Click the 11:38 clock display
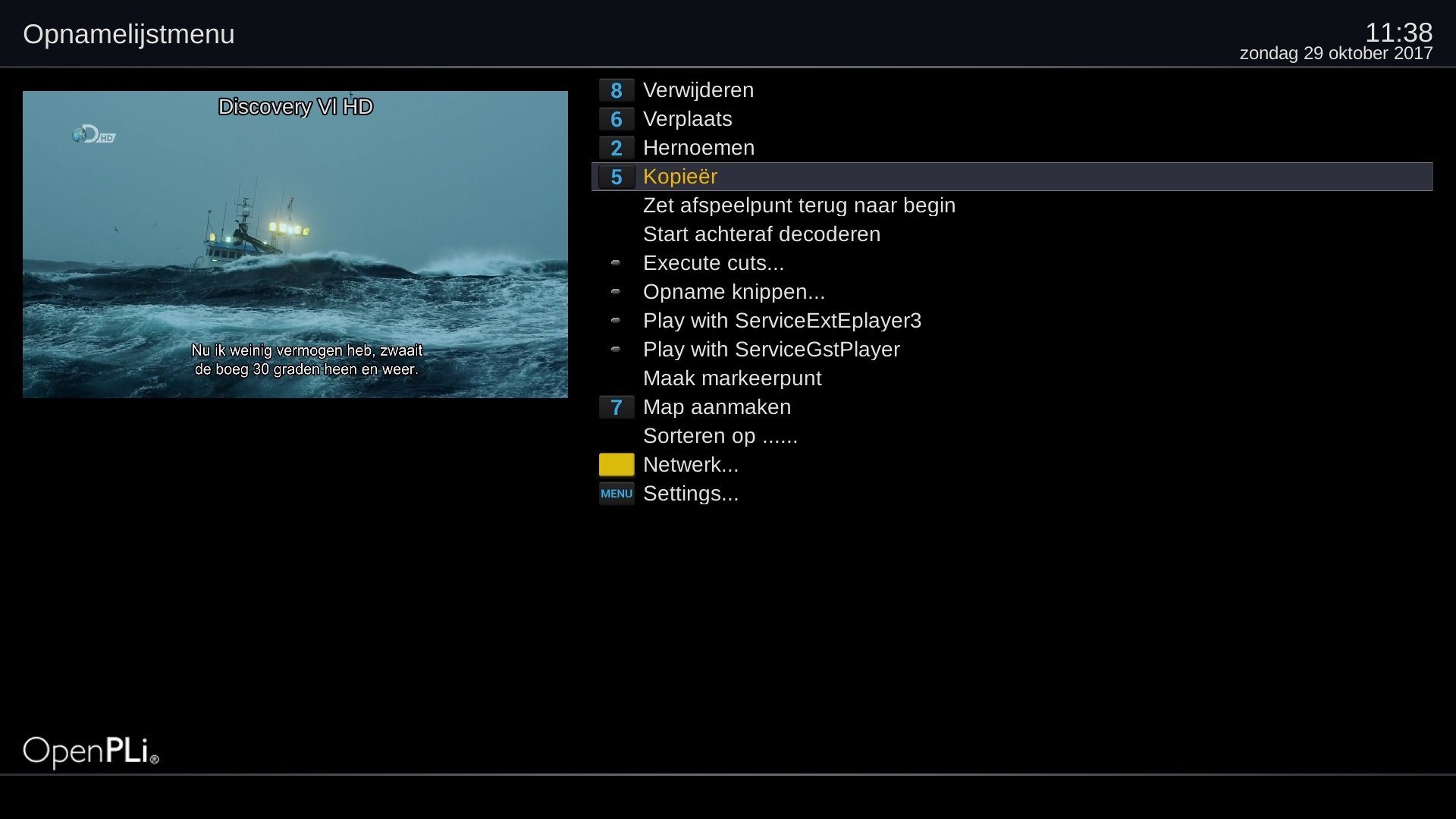 [1398, 32]
